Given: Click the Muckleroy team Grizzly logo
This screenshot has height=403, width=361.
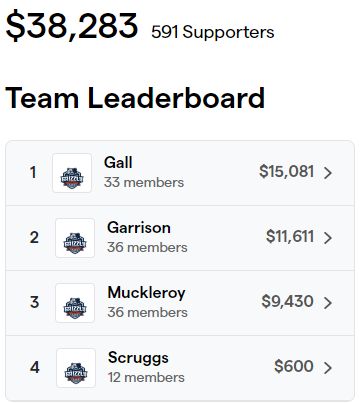Looking at the screenshot, I should tap(75, 303).
